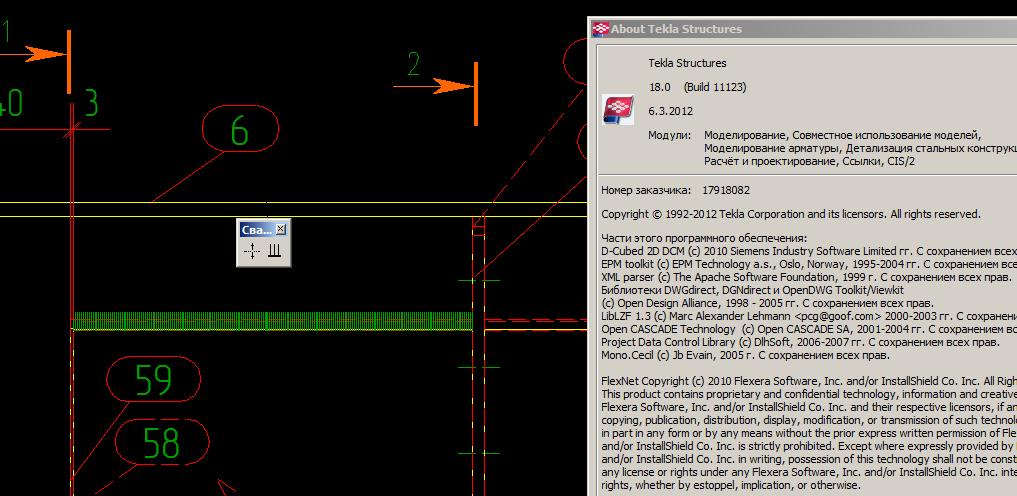Click the crosshair point icon in the floating toolbar

point(251,252)
